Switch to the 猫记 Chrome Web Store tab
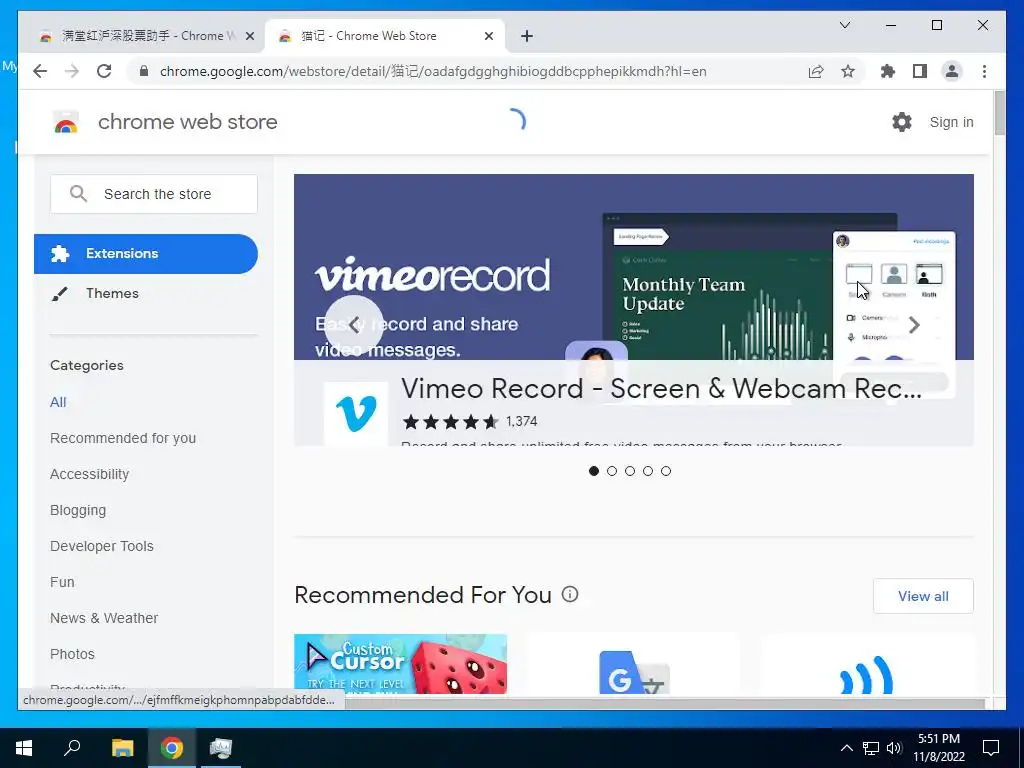This screenshot has width=1024, height=768. click(x=385, y=36)
